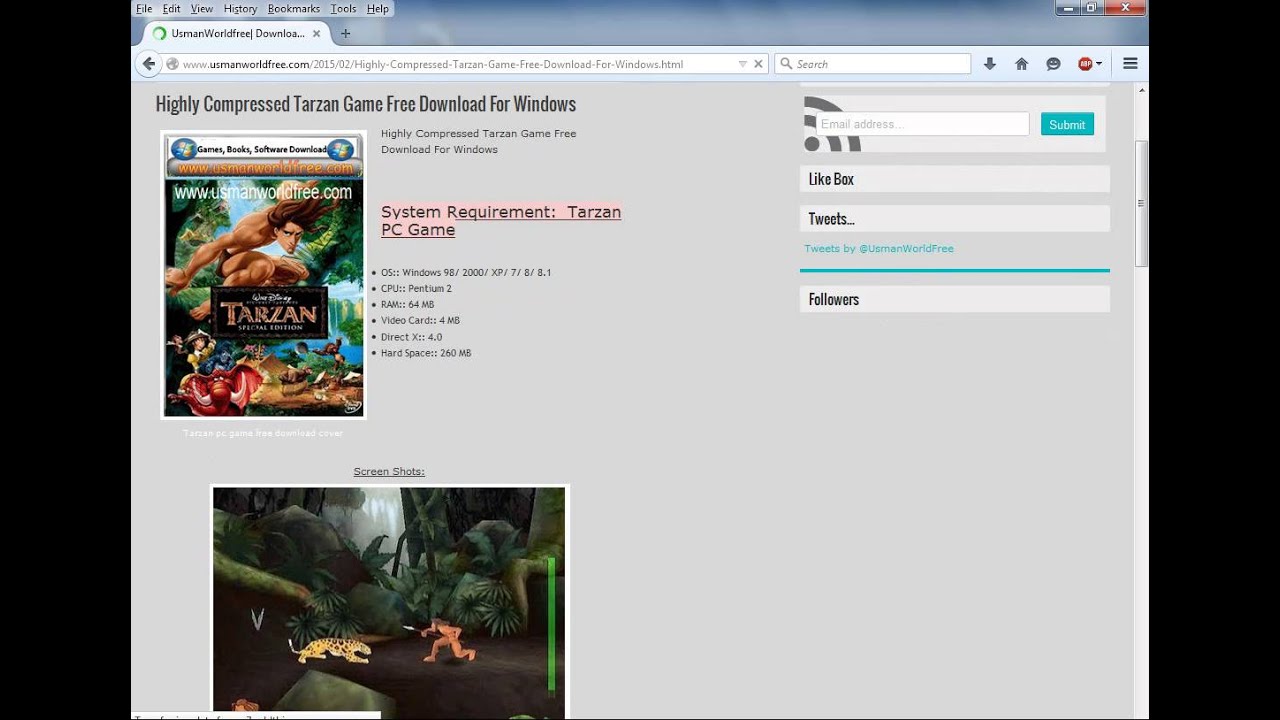
Task: Click the 'Hard Space:: 260 MB' line
Action: [426, 353]
